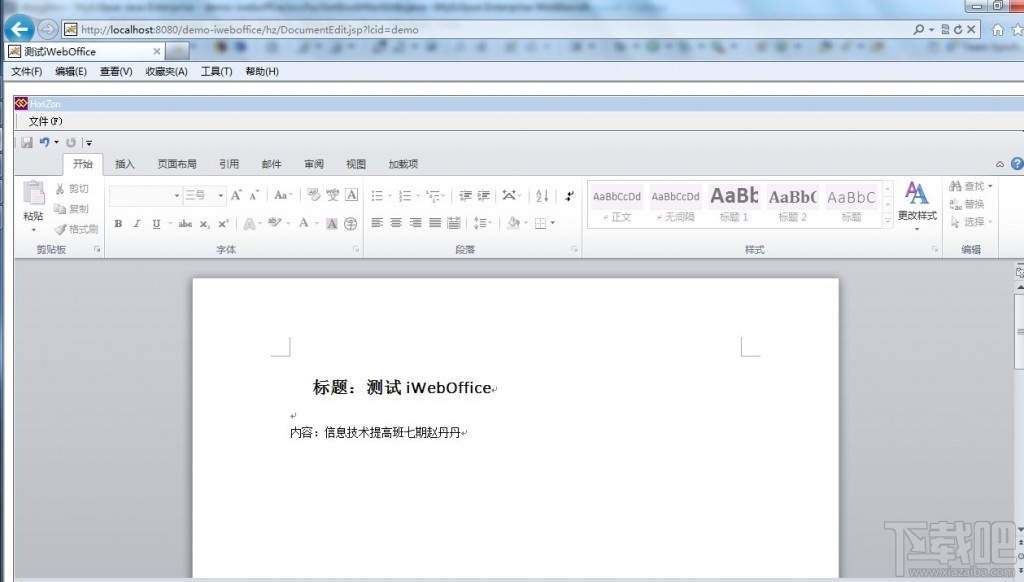Click the browser Home icon
The width and height of the screenshot is (1024, 582).
tap(997, 29)
